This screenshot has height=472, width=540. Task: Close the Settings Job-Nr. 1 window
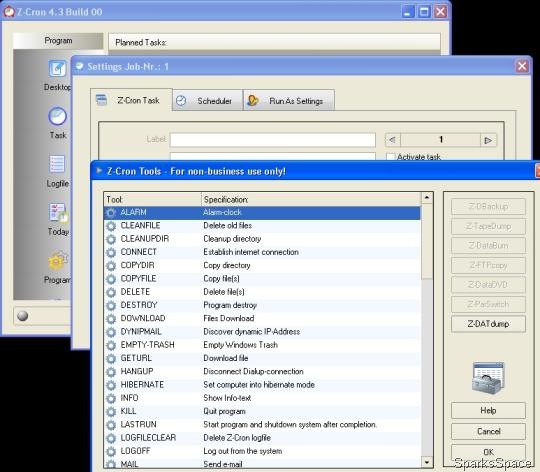[x=522, y=66]
